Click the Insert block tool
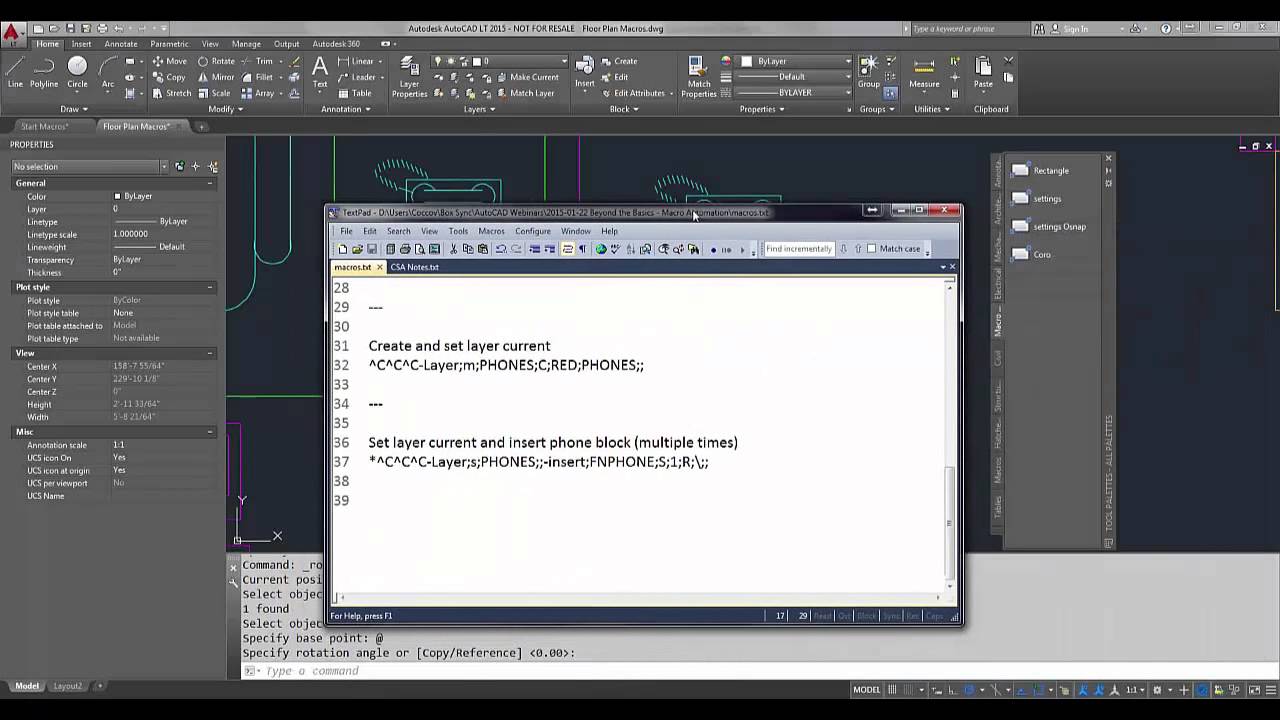The height and width of the screenshot is (720, 1280). 584,72
